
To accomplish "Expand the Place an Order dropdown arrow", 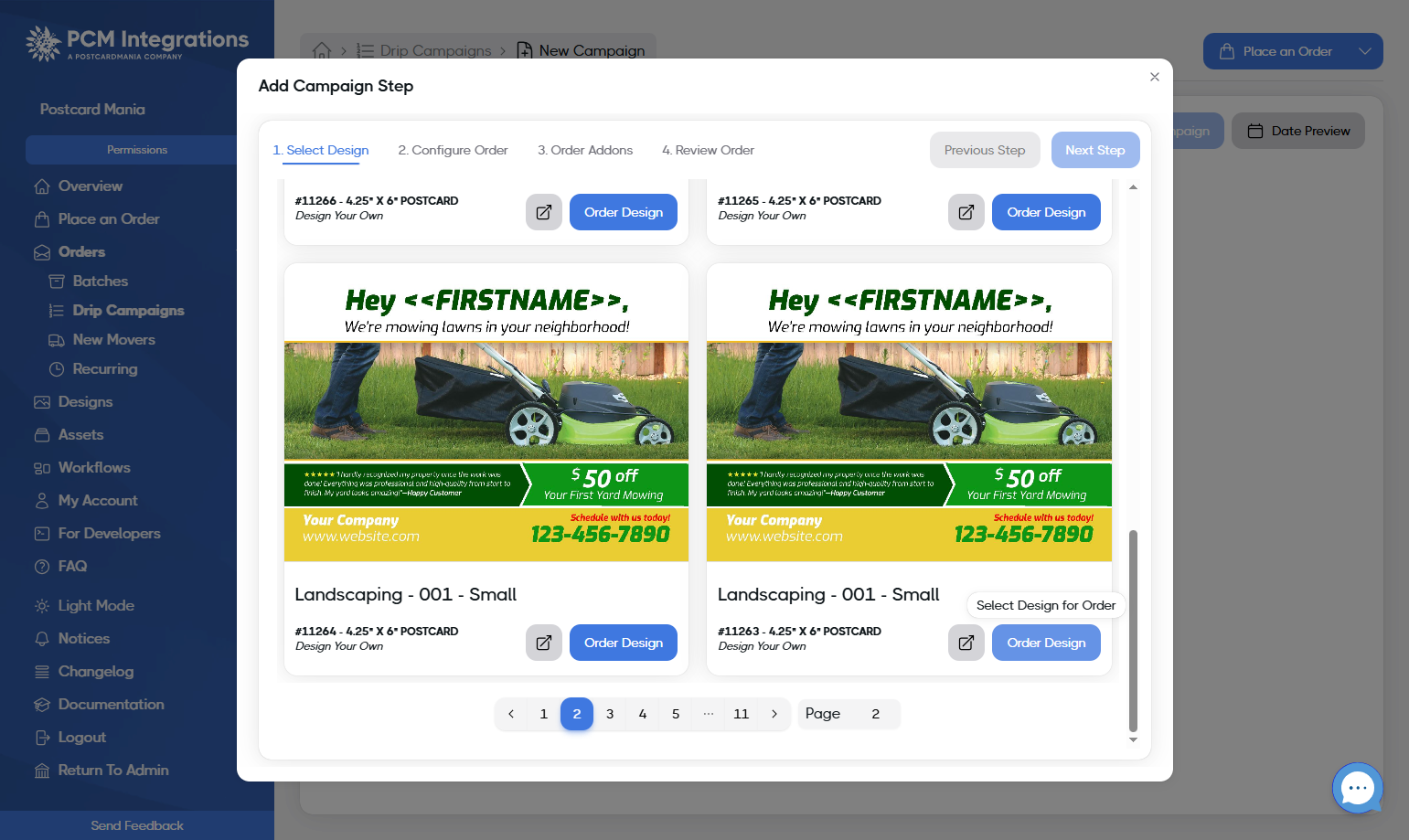I will point(1364,51).
